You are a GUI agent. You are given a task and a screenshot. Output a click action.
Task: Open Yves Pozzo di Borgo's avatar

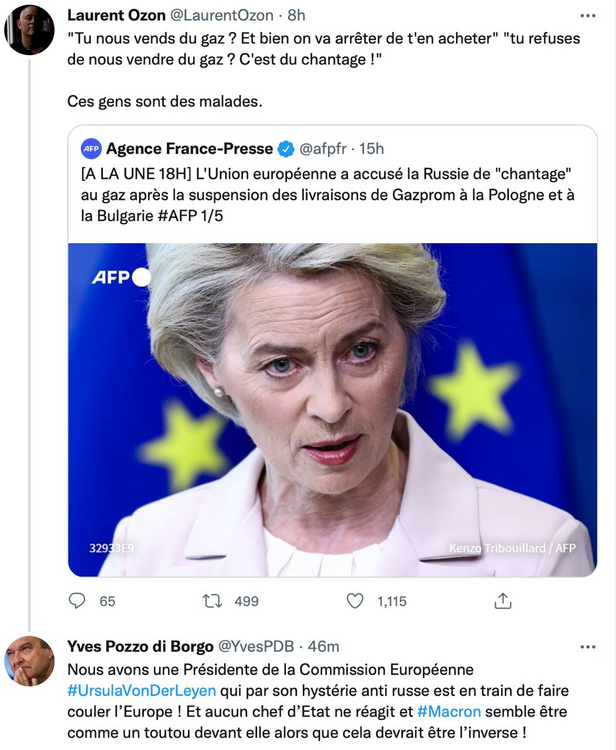(29, 660)
